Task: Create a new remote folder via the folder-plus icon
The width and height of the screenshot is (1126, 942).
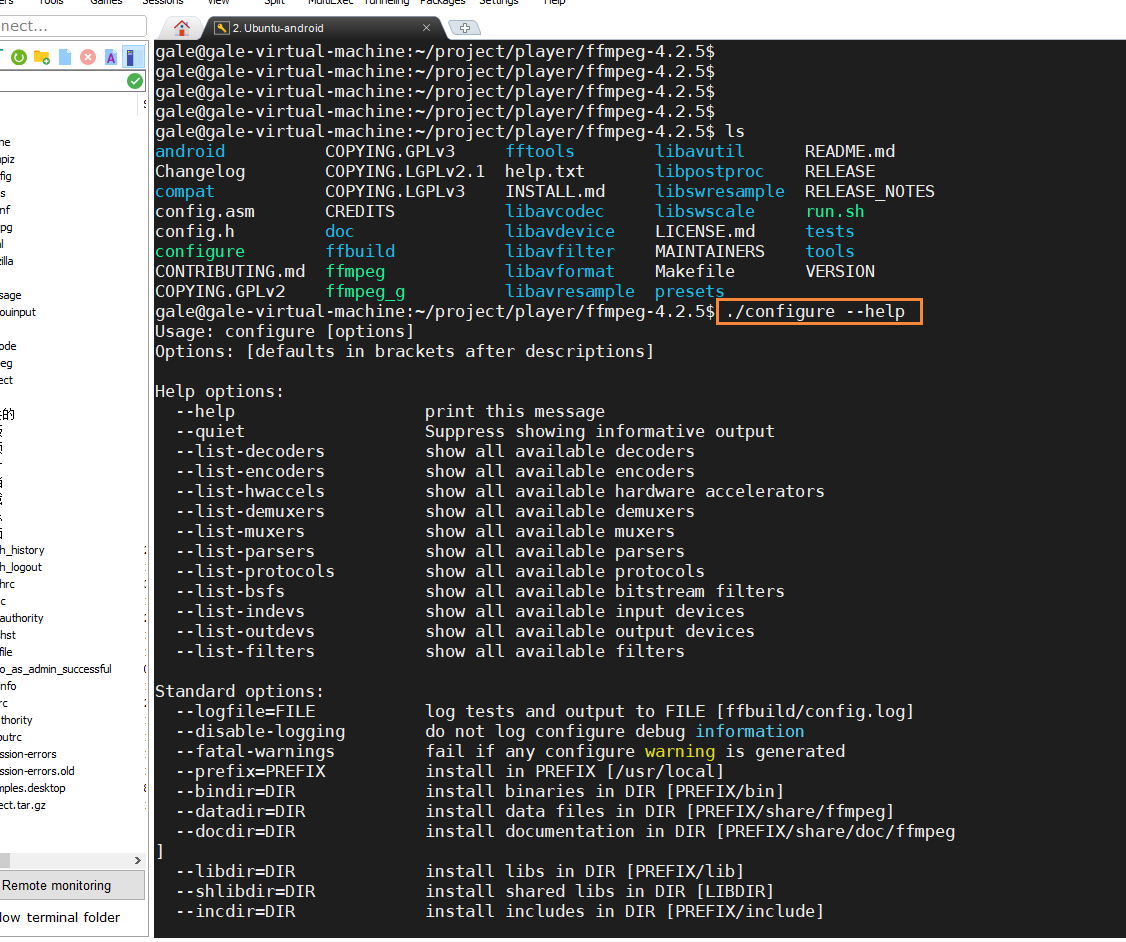Action: [x=42, y=57]
